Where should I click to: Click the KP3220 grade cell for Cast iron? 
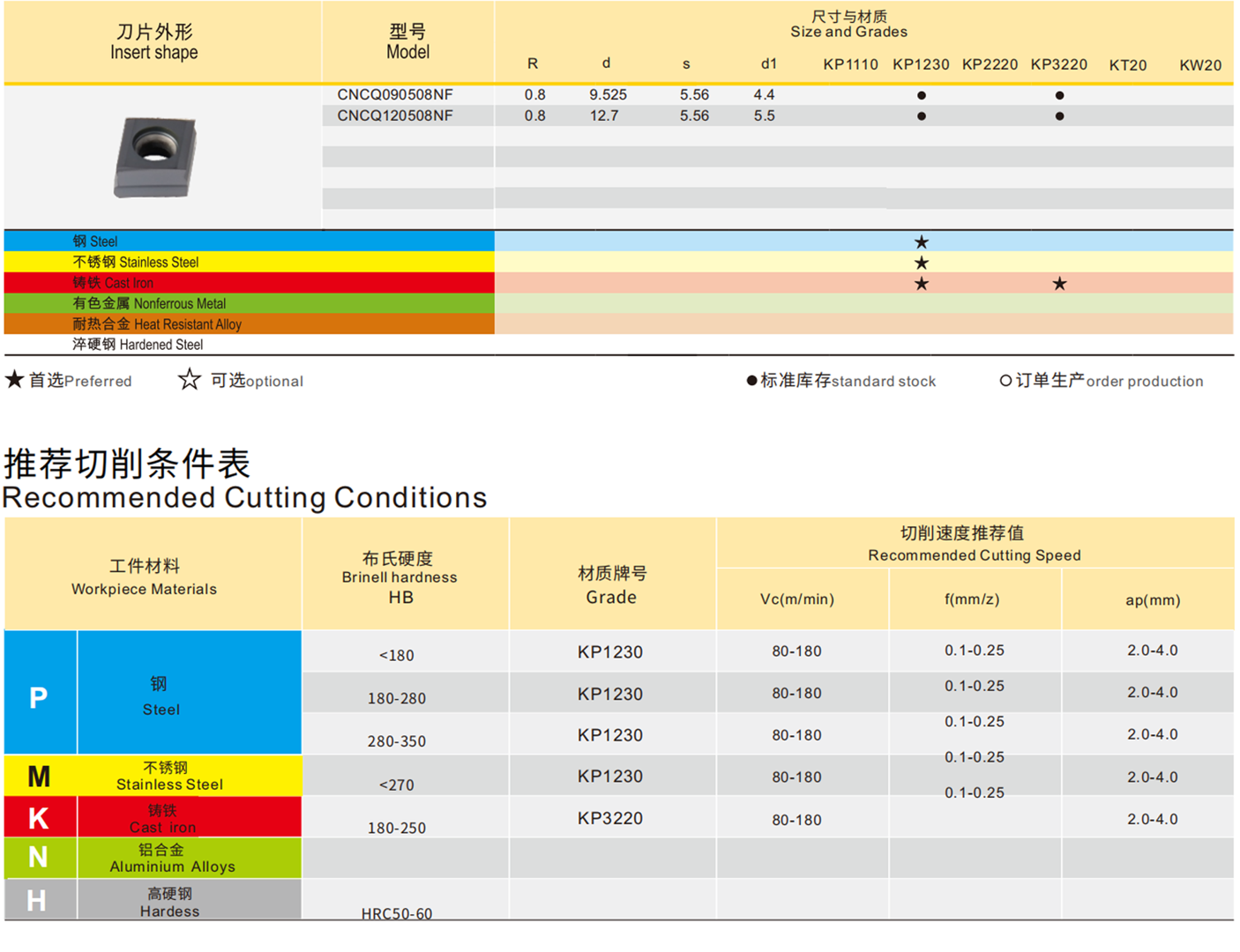pyautogui.click(x=611, y=818)
